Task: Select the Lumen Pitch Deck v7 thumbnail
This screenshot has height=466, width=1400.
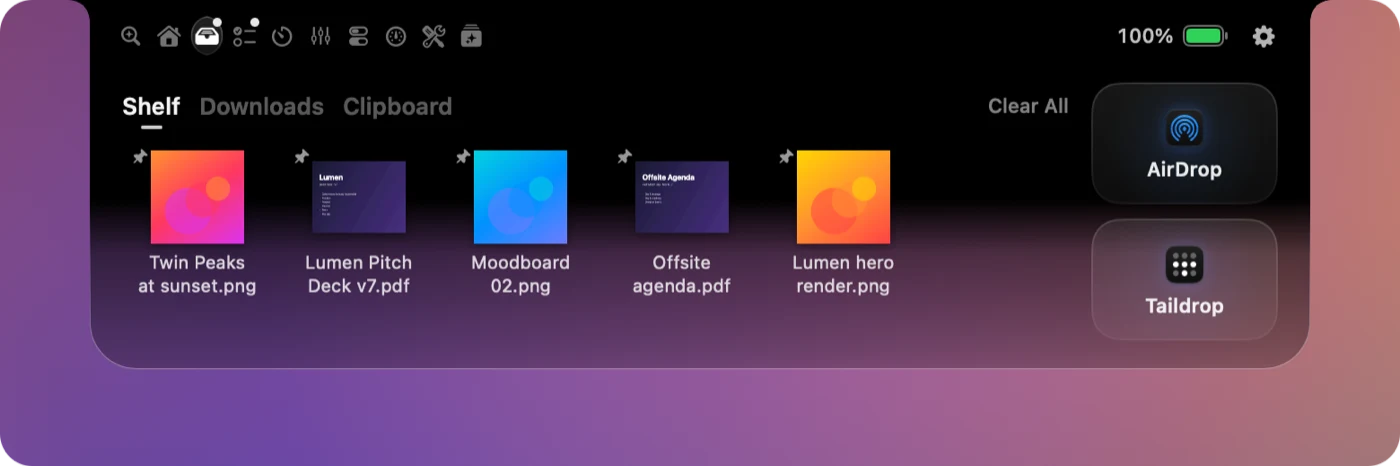Action: point(359,197)
